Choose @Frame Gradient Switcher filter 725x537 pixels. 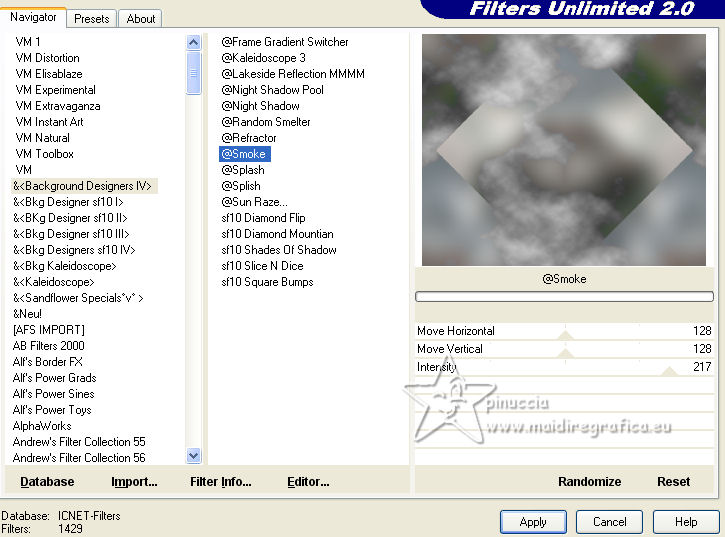pos(285,42)
